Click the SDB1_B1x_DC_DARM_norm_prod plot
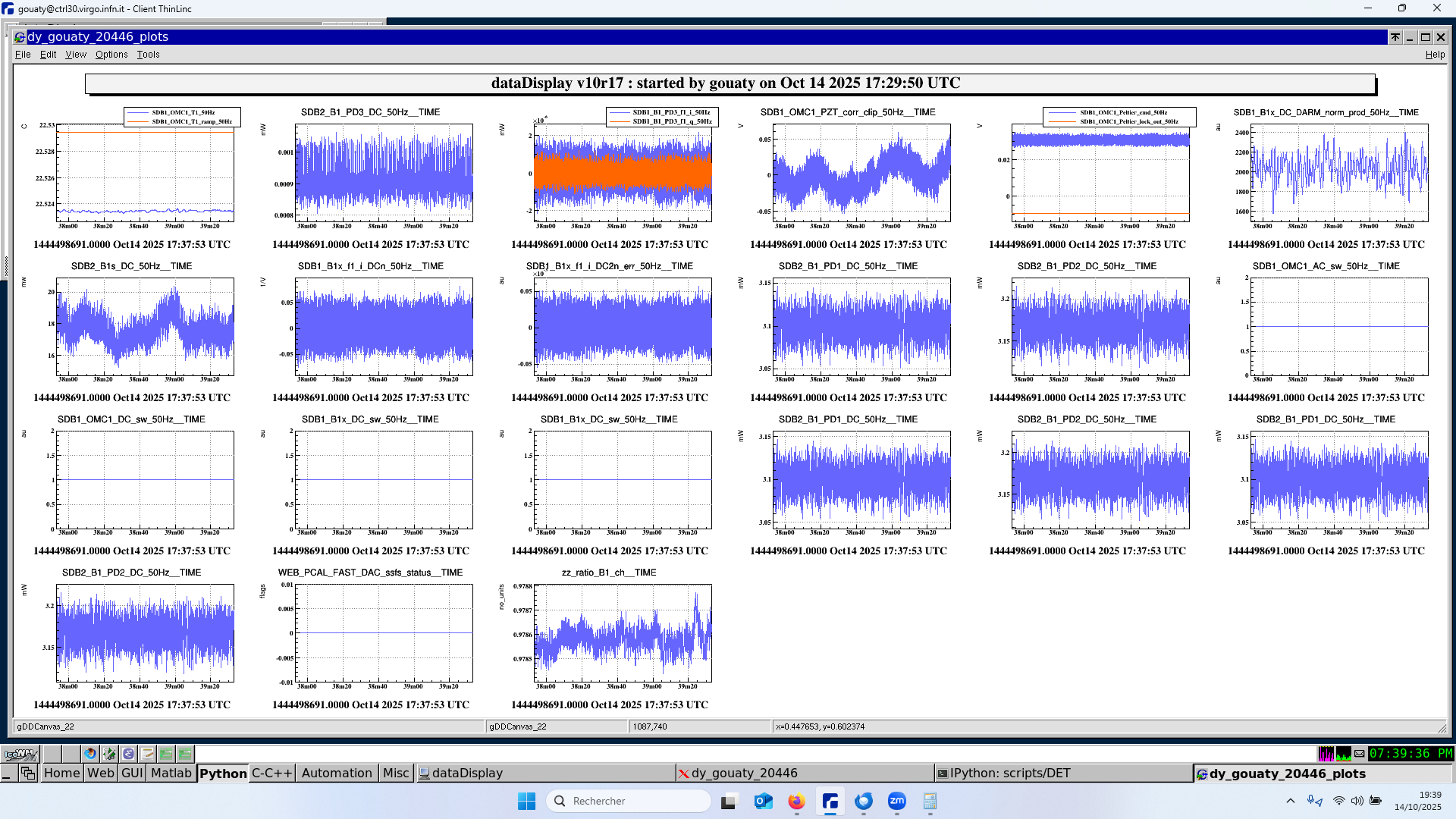This screenshot has width=1456, height=819. 1338,173
